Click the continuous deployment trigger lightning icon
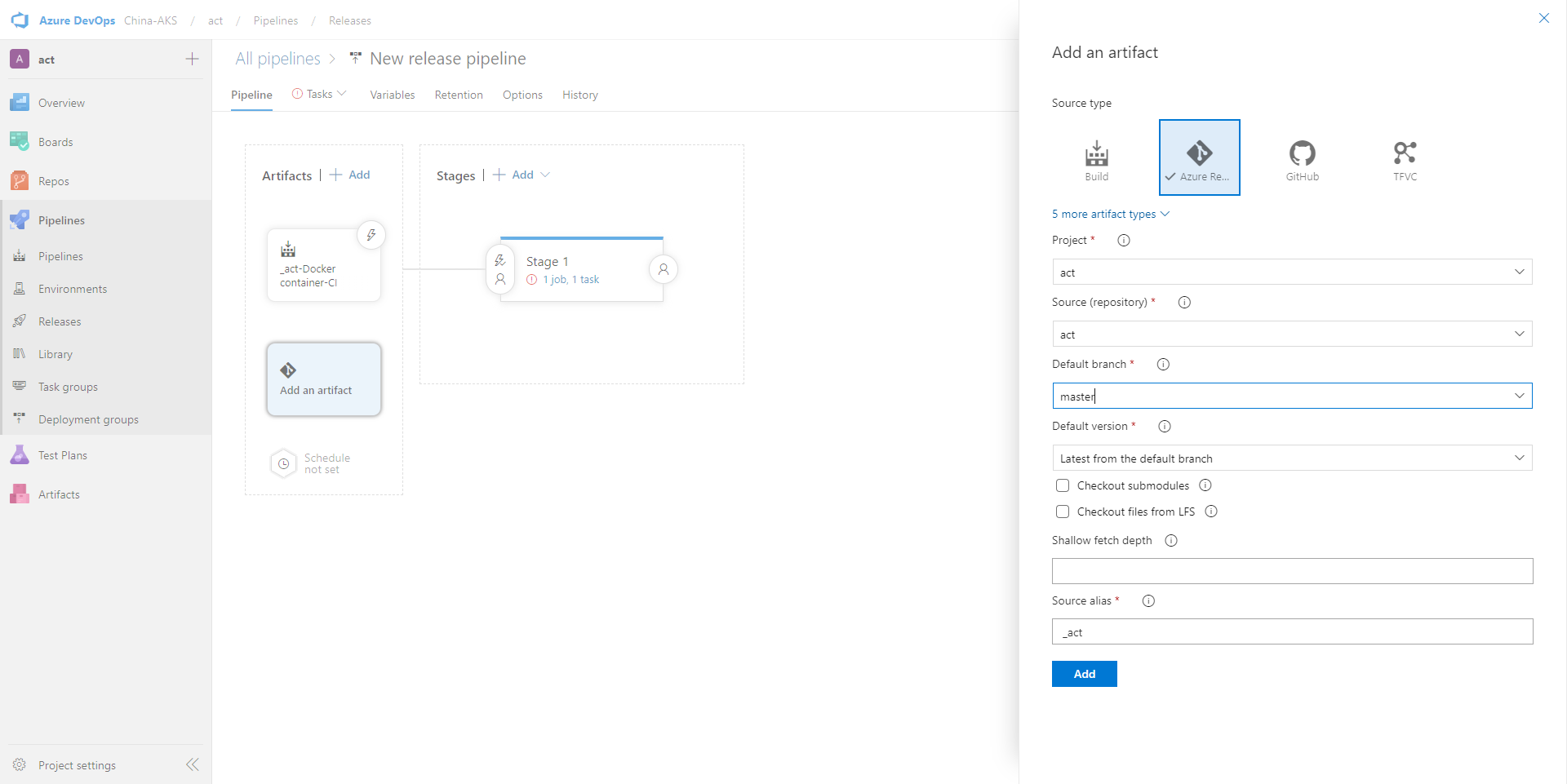Image resolution: width=1567 pixels, height=784 pixels. [x=371, y=235]
